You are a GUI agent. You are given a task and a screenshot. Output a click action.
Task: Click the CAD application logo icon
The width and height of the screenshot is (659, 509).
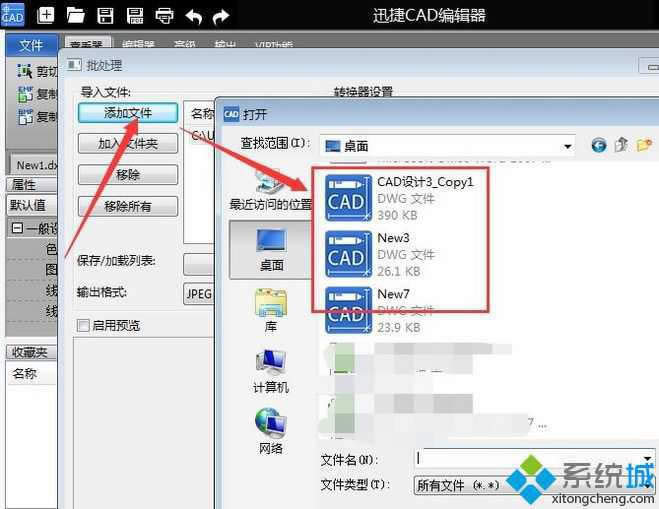12,15
